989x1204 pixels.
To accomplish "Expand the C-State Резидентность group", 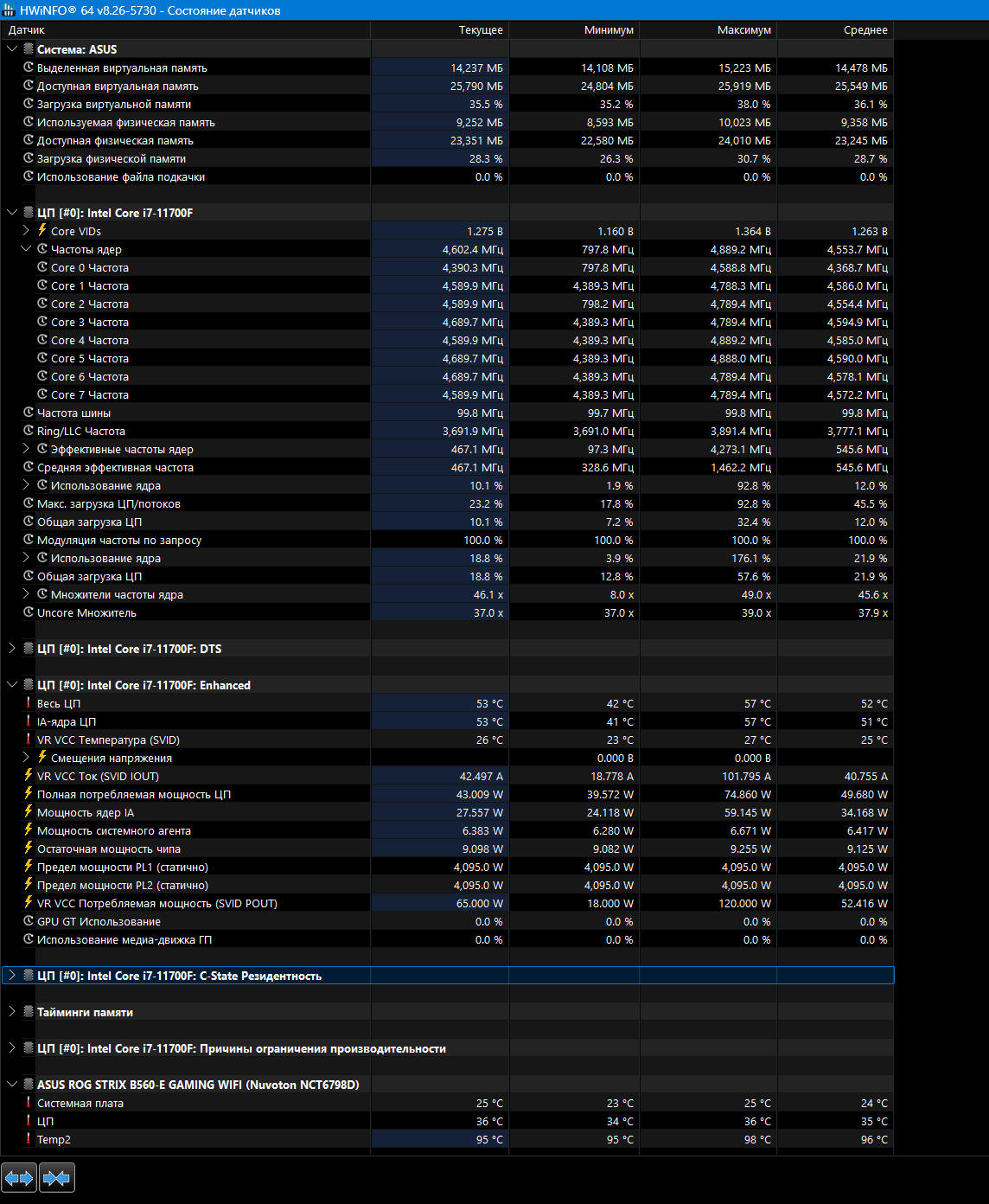I will pos(12,976).
